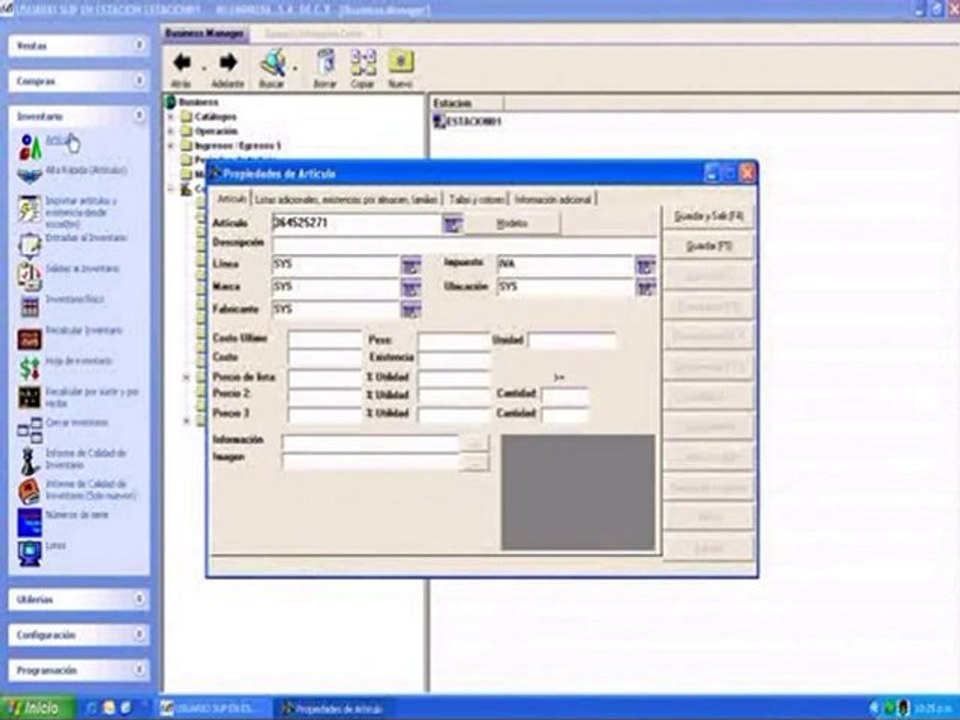Select ESTACION01 station icon in list
This screenshot has width=960, height=720.
tap(439, 121)
